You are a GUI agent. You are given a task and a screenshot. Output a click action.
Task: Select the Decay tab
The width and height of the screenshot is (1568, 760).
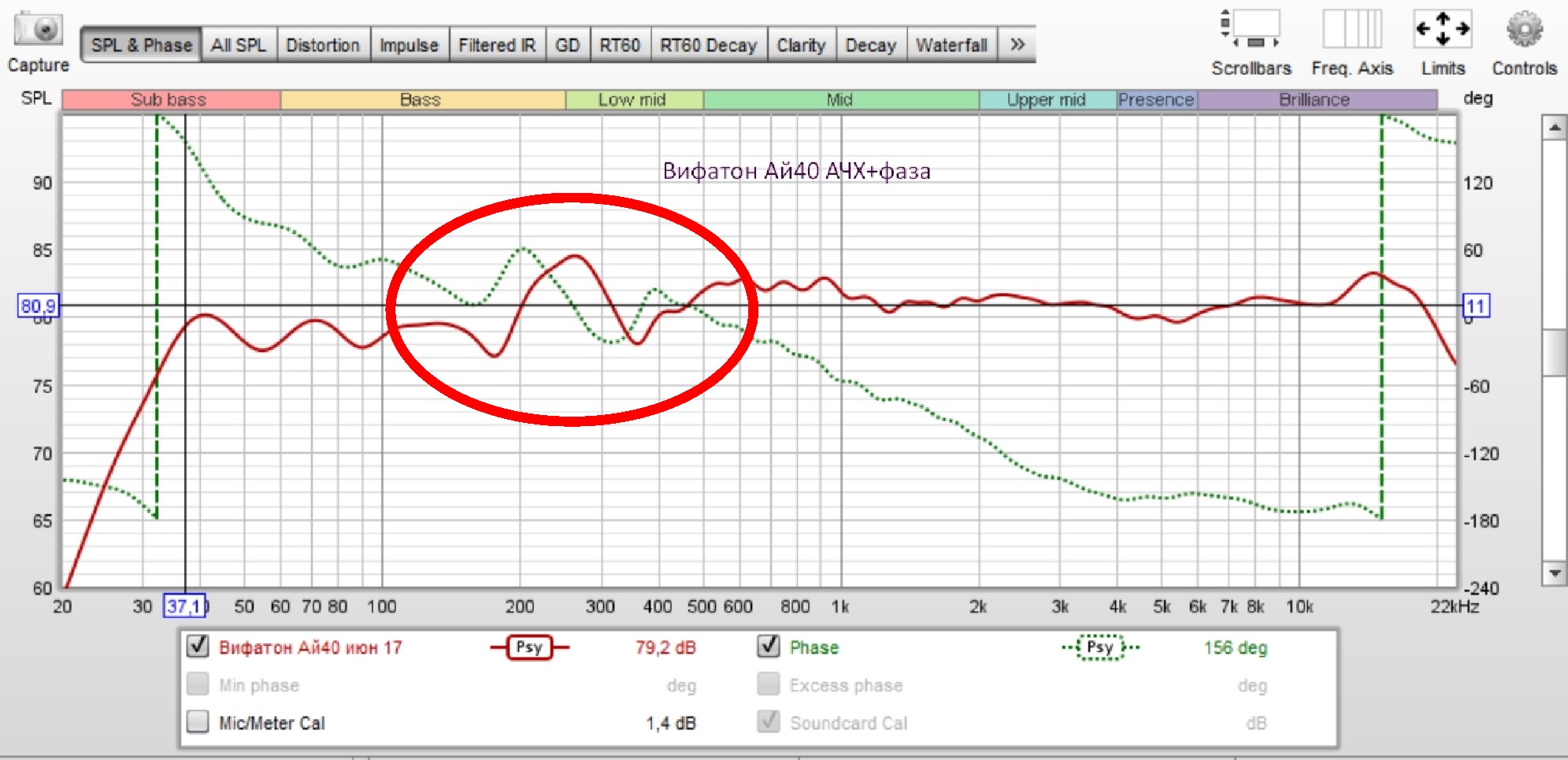click(x=871, y=45)
